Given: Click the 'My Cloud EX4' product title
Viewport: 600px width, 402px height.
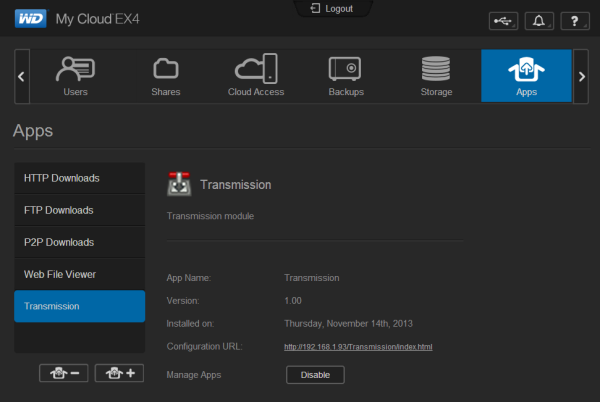Looking at the screenshot, I should coord(98,19).
